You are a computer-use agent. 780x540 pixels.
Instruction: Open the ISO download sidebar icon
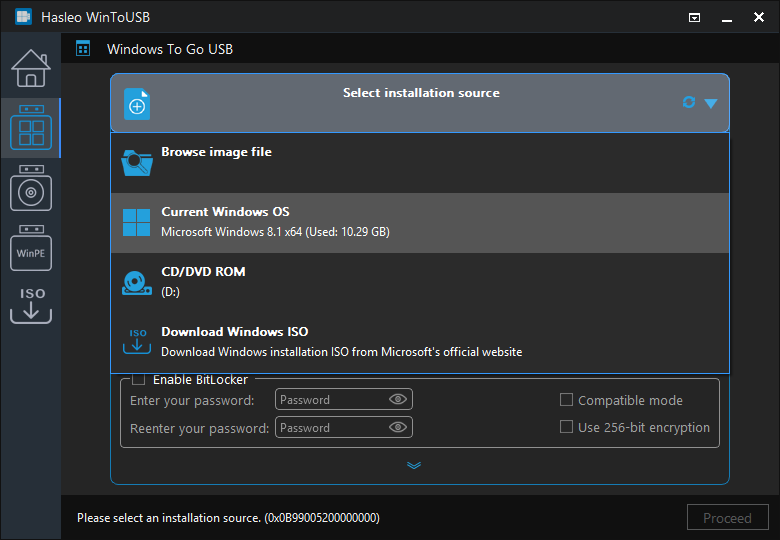coord(31,305)
